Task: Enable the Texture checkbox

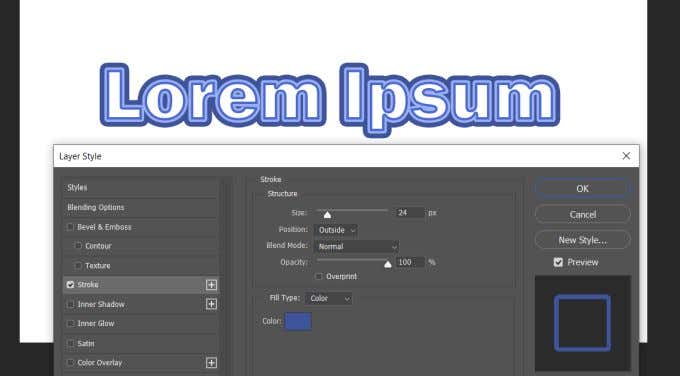Action: click(x=78, y=265)
